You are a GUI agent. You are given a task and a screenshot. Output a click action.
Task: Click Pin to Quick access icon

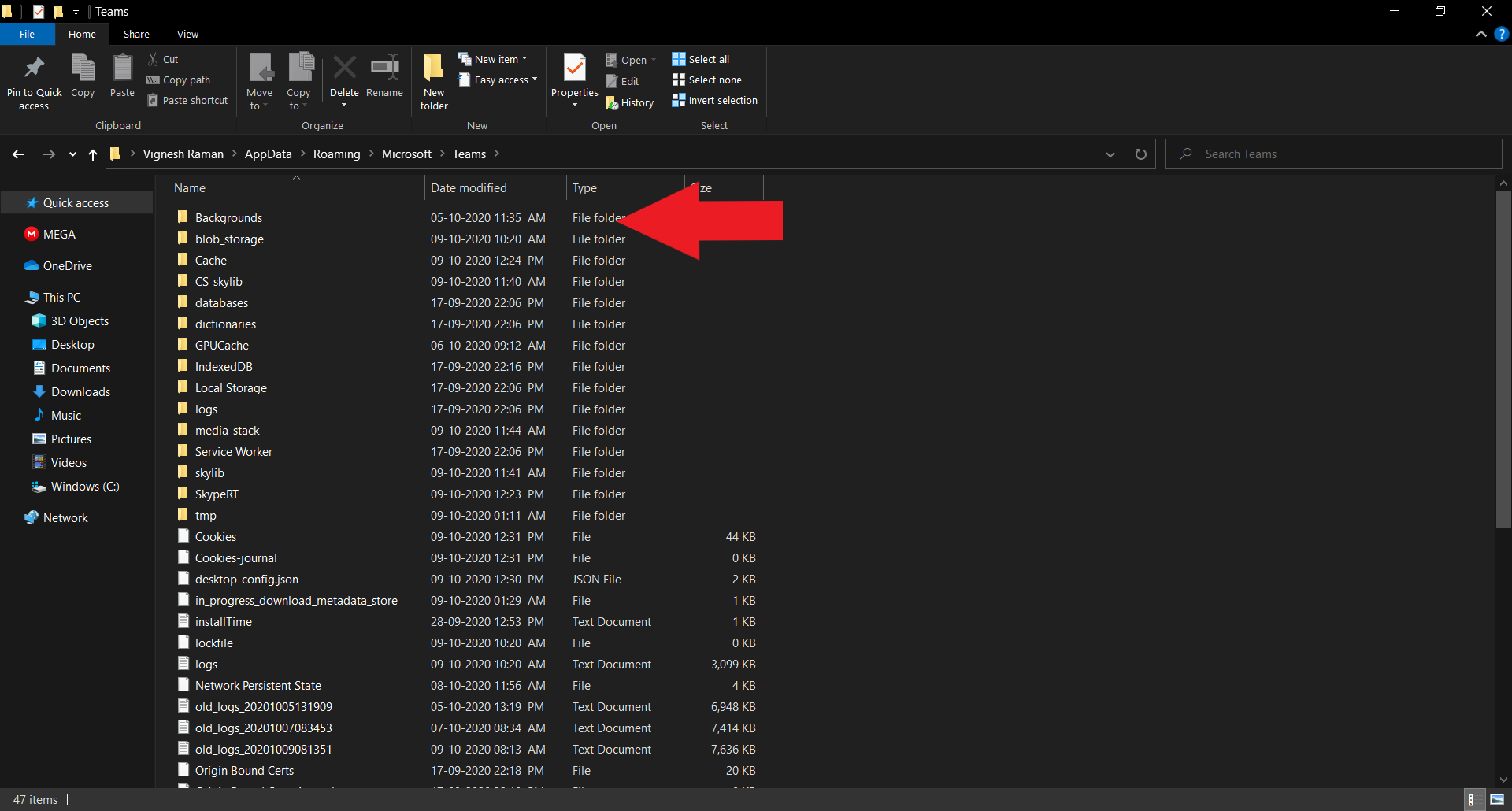[34, 69]
